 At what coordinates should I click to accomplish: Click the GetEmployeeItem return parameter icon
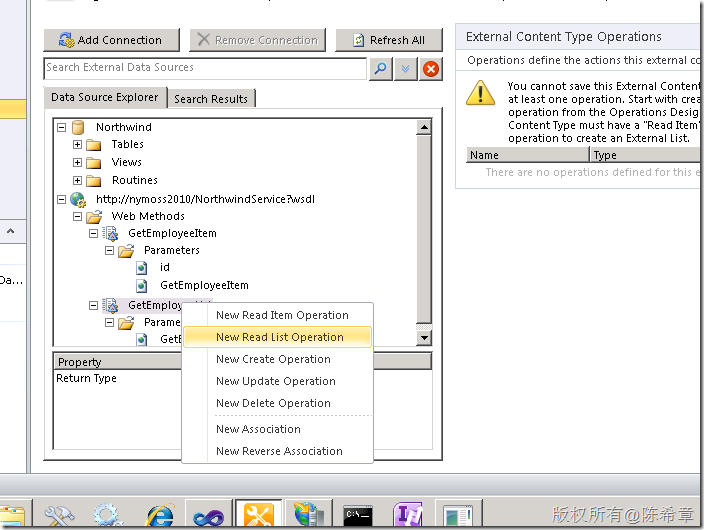142,286
